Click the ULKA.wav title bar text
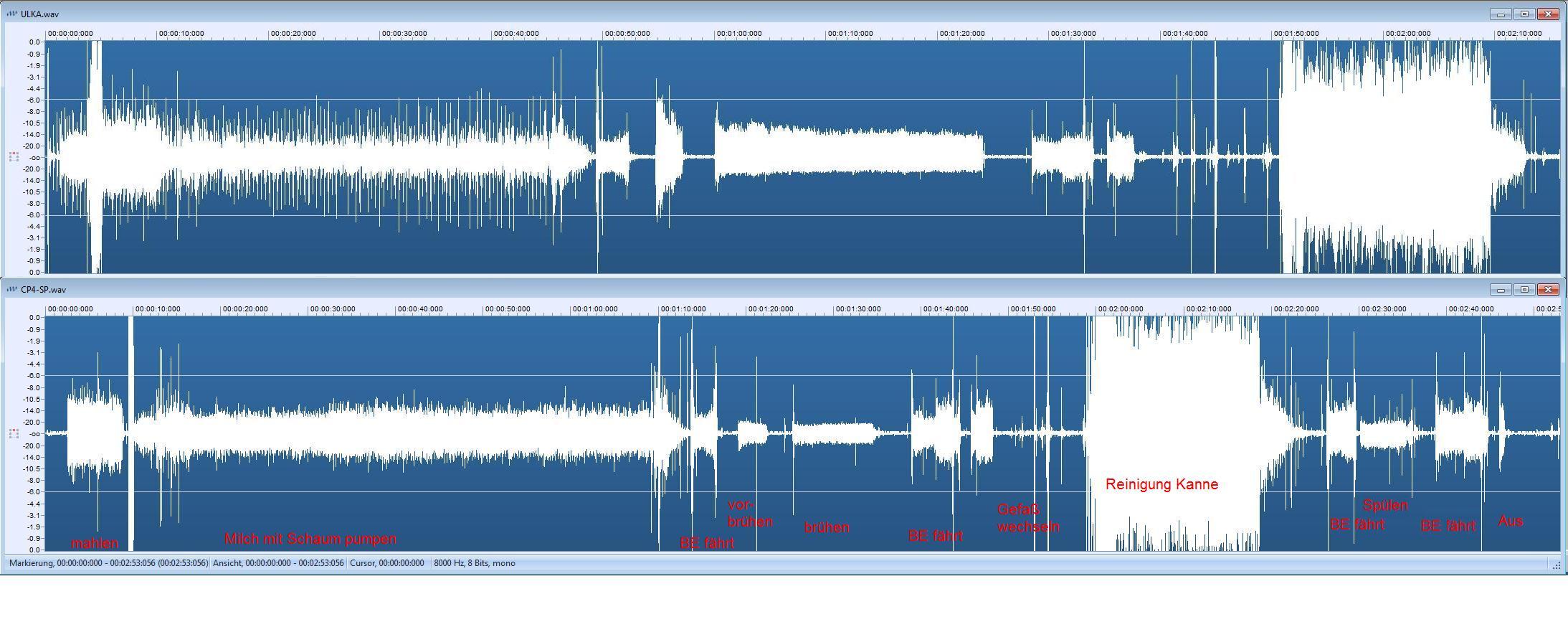Viewport: 1568px width, 627px height. coord(40,14)
